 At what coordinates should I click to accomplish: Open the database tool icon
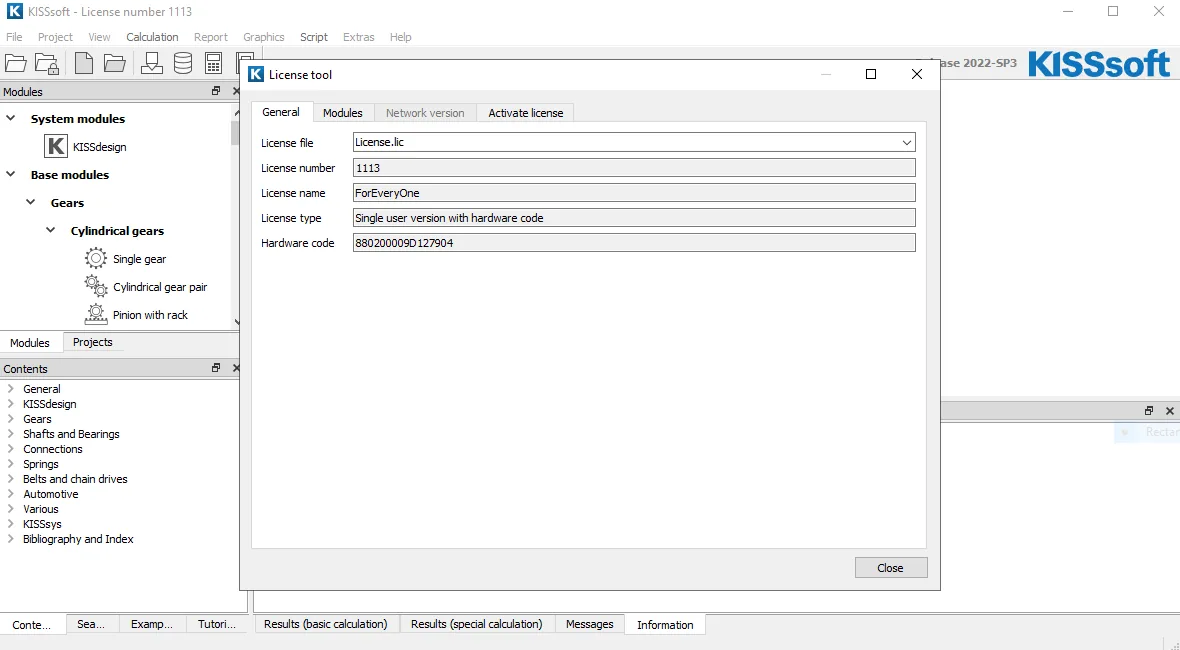(183, 63)
